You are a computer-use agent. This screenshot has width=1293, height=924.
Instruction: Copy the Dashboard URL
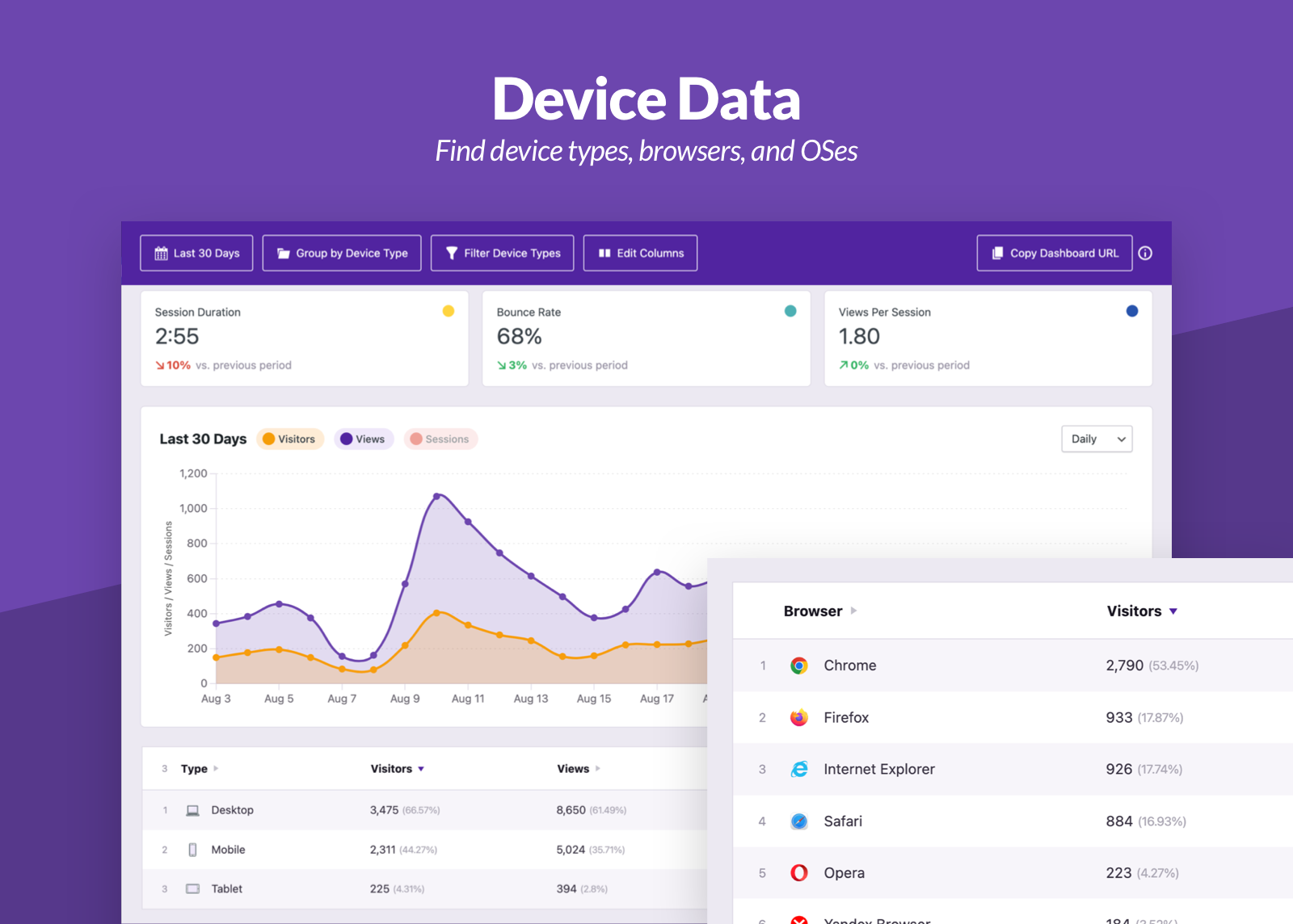1055,253
